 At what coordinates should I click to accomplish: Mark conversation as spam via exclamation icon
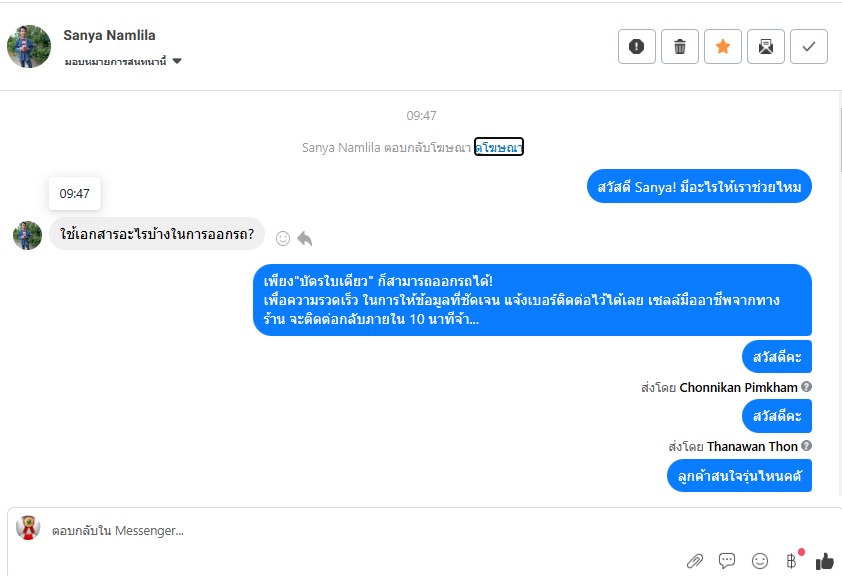click(x=636, y=47)
